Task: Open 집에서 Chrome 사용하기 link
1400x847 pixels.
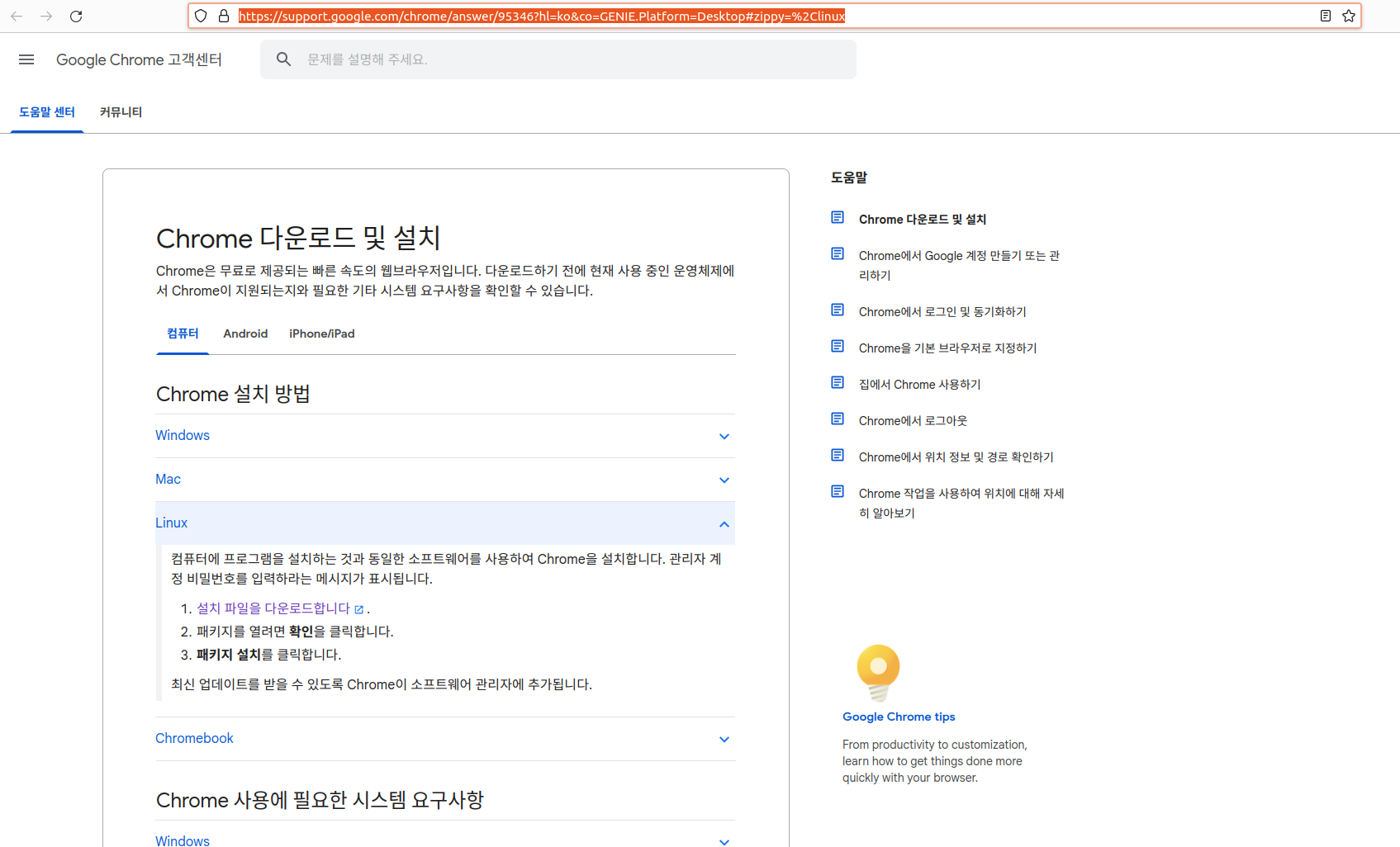Action: coord(919,385)
